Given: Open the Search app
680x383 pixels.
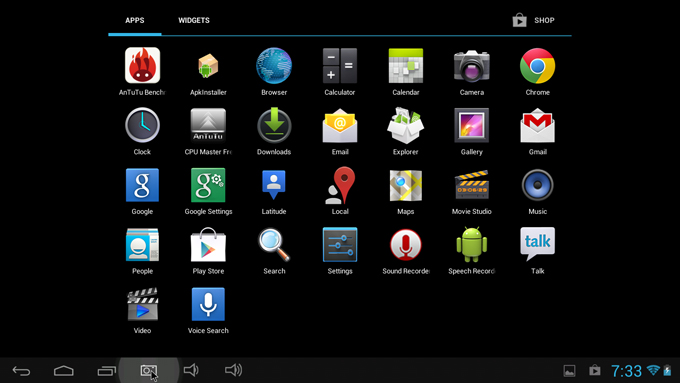Looking at the screenshot, I should tap(274, 244).
